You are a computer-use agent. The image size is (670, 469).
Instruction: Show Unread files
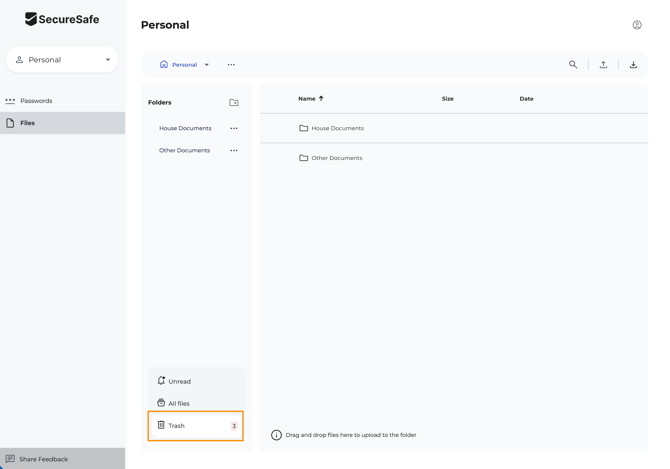[x=179, y=381]
